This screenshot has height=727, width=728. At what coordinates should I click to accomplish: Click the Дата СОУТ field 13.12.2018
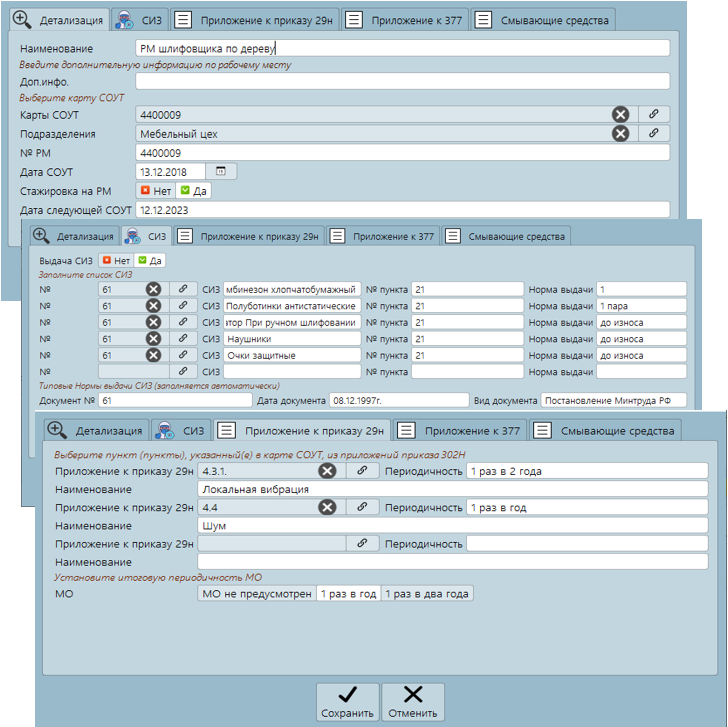coord(170,172)
